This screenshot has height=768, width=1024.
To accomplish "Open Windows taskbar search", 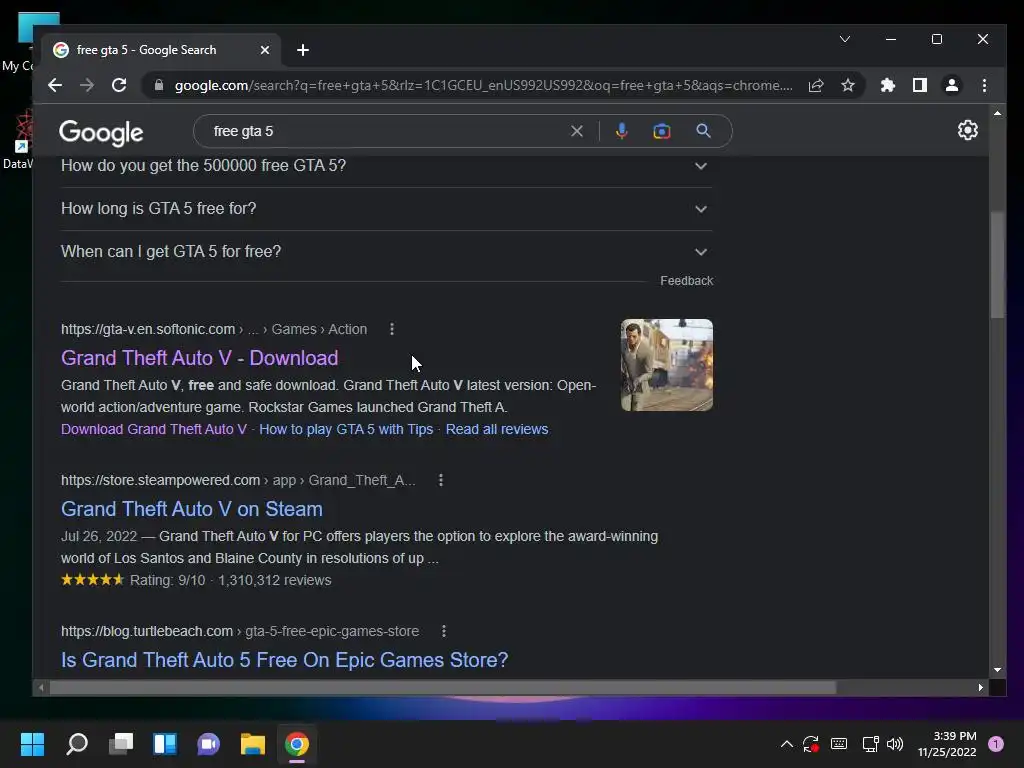I will pyautogui.click(x=77, y=744).
